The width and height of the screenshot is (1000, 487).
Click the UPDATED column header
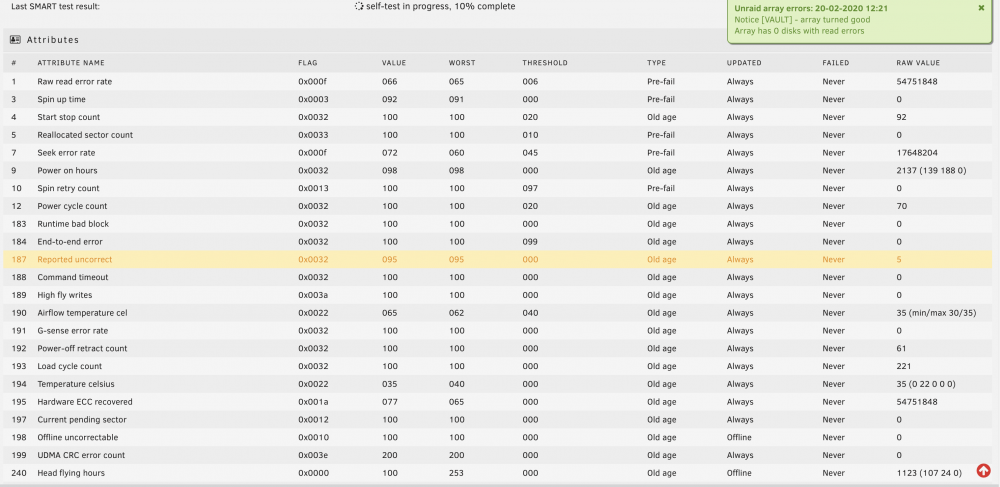pos(744,63)
